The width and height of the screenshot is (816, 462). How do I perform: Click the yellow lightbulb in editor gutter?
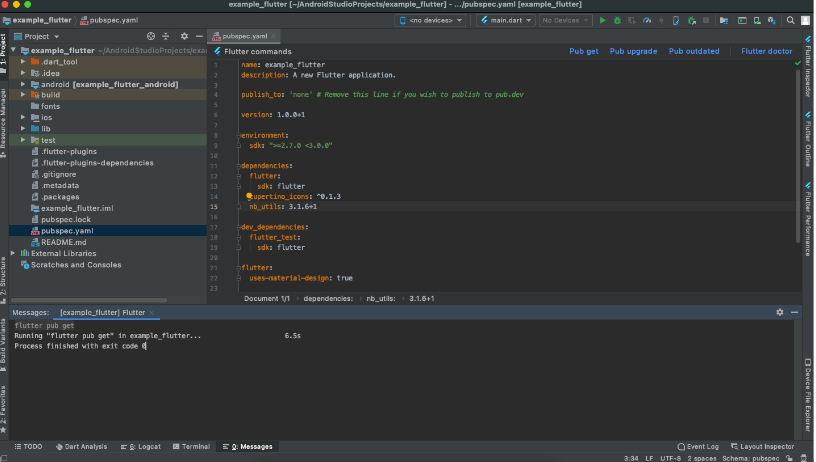[249, 196]
